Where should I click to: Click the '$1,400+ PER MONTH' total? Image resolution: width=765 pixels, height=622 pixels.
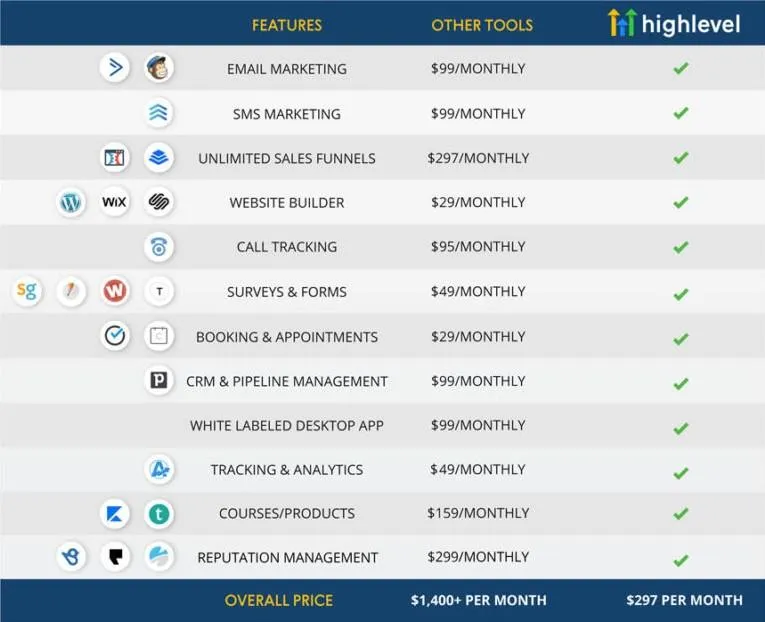479,600
